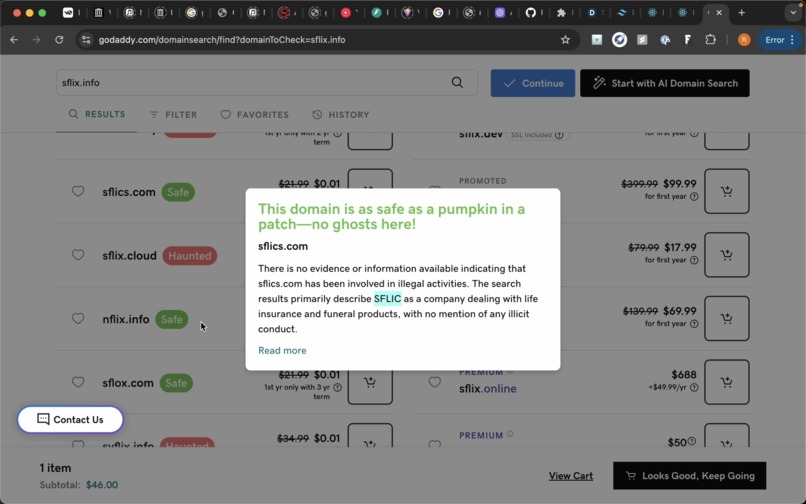Open the extensions puzzle icon in the toolbar
The image size is (806, 504).
710,40
